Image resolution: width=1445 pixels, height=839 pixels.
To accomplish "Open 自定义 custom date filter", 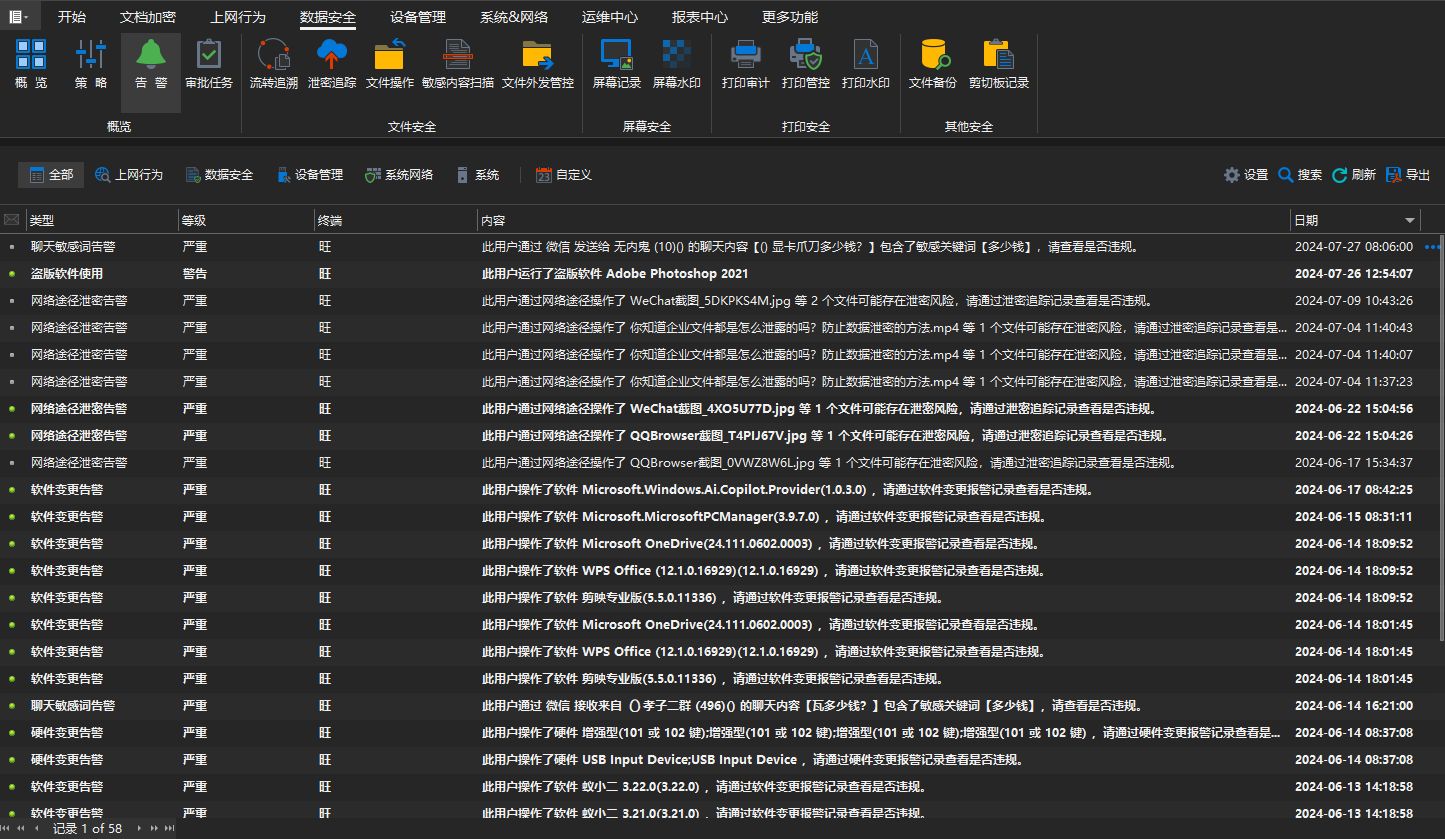I will (564, 175).
